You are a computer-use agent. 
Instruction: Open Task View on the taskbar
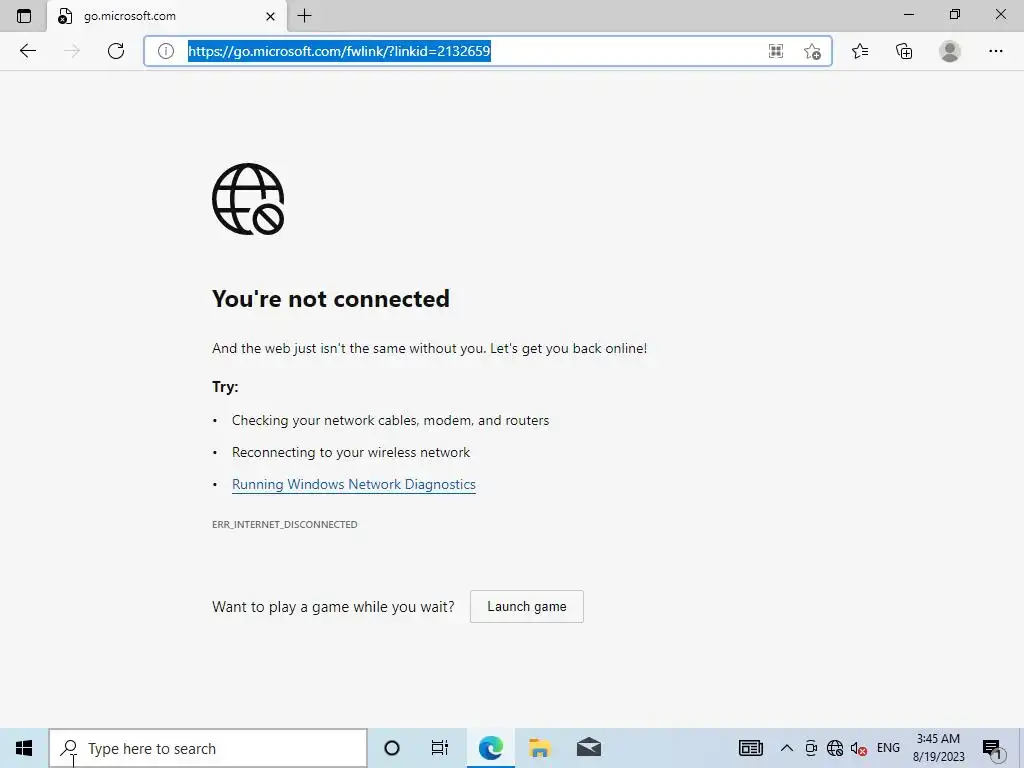click(440, 748)
